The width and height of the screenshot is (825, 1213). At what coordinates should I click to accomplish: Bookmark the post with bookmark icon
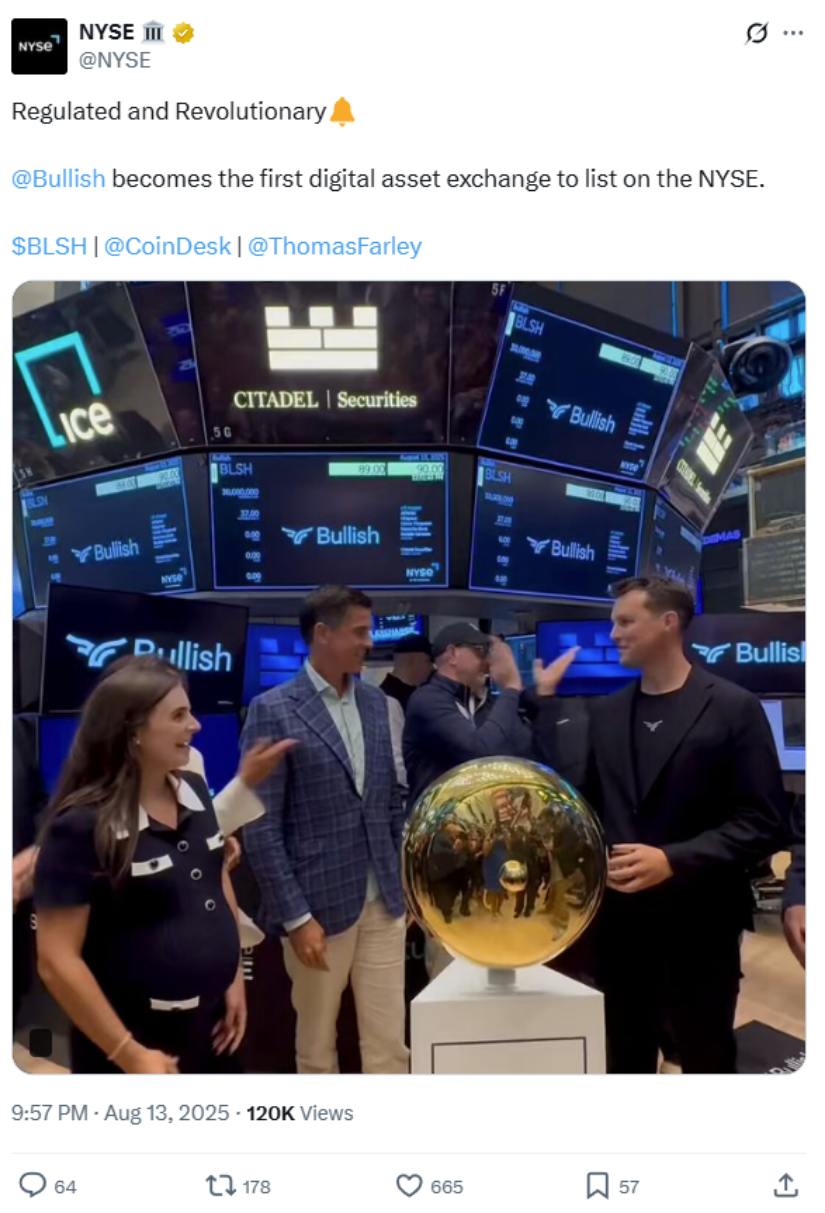click(597, 1185)
